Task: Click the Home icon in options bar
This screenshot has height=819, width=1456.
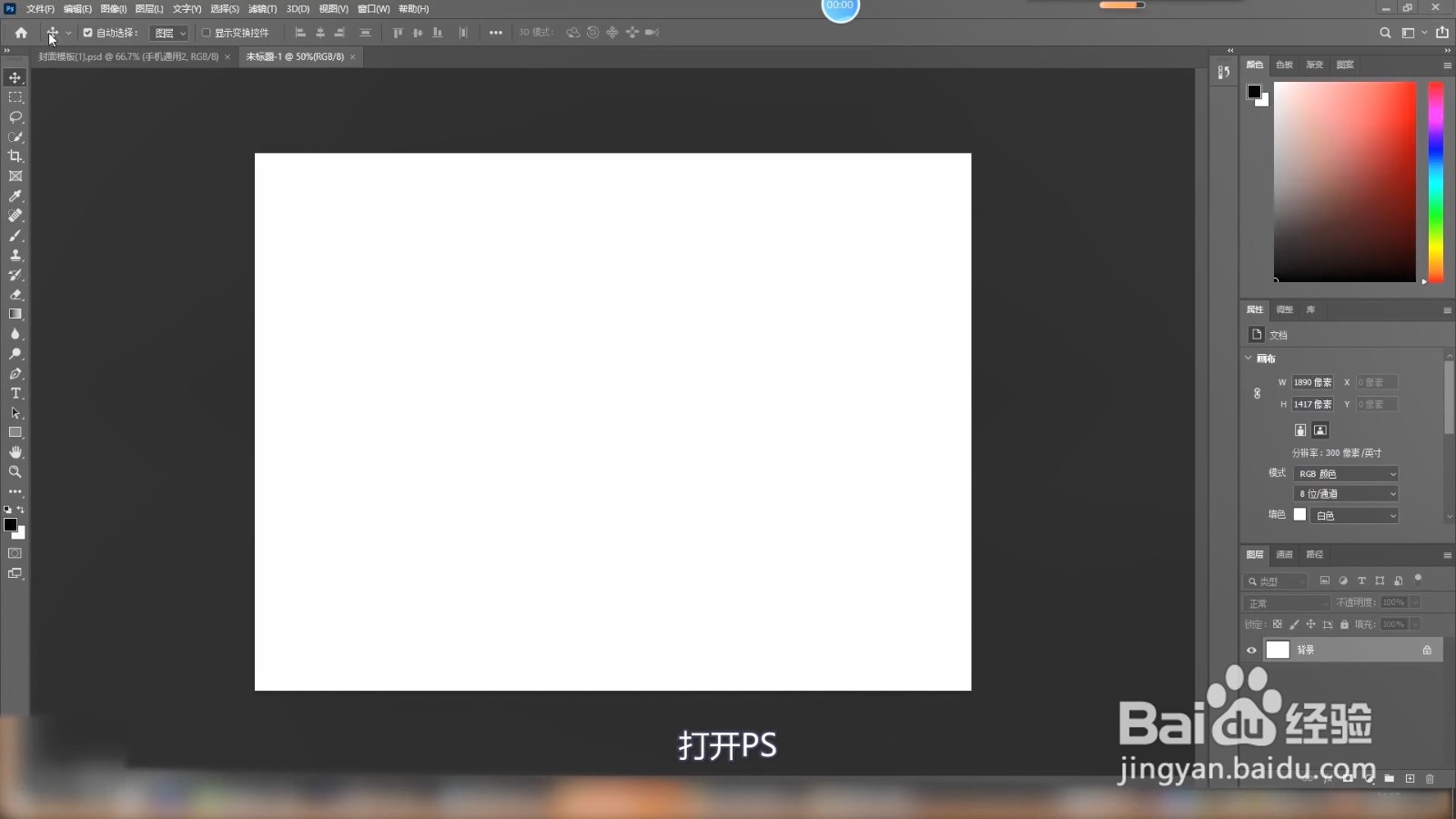Action: 21,33
